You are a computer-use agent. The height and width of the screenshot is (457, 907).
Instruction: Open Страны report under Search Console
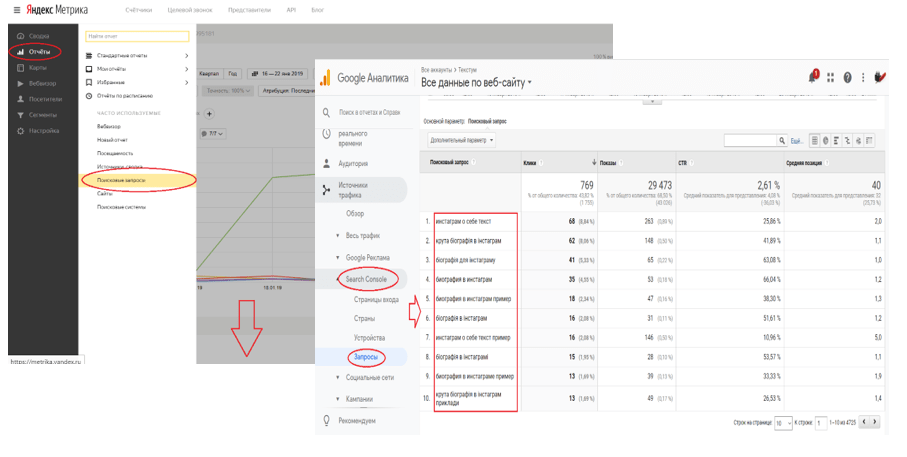364,318
